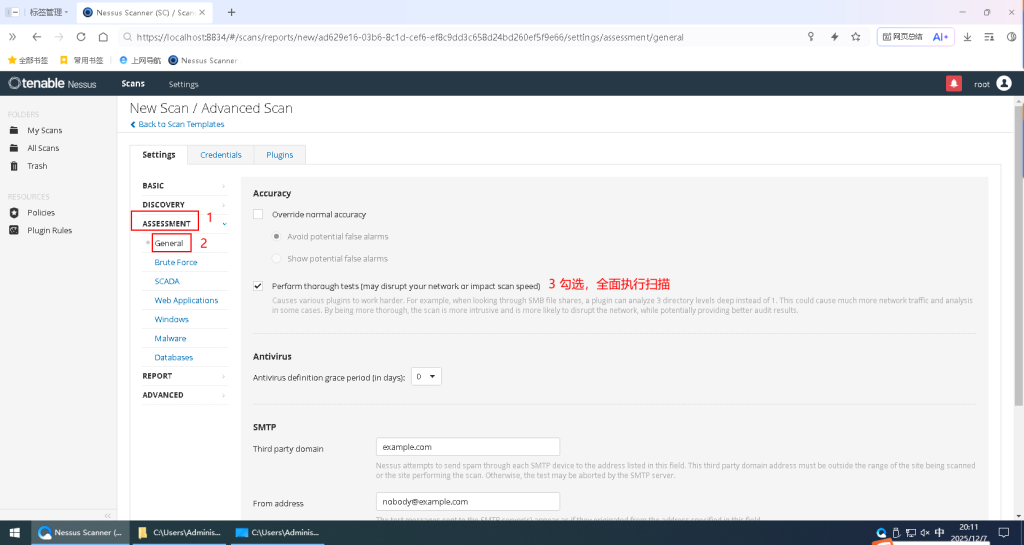Open Antivirus definition grace period dropdown

[427, 377]
